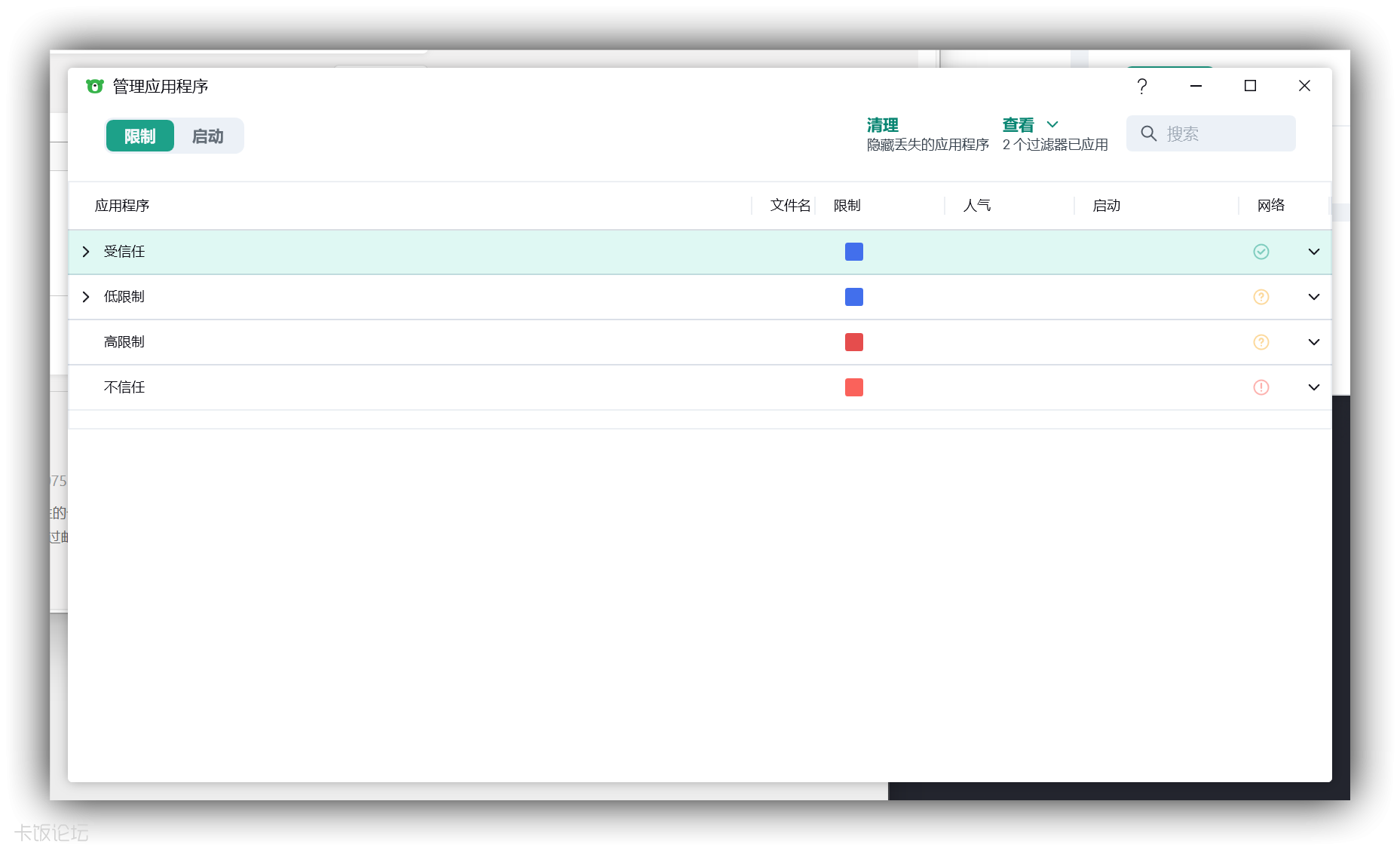1400x850 pixels.
Task: Click the 清理 link
Action: click(x=882, y=125)
